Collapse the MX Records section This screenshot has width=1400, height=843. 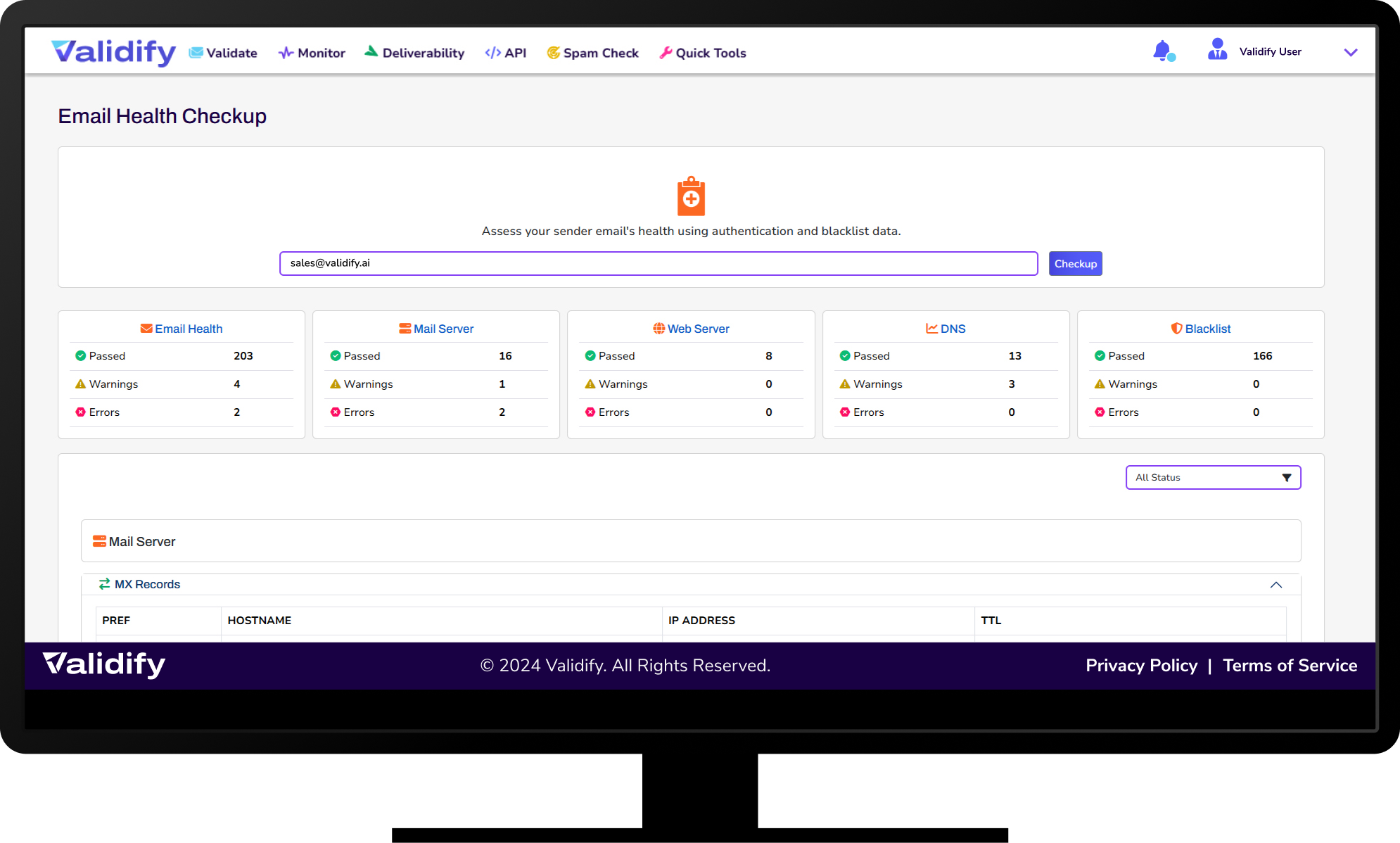coord(1275,585)
